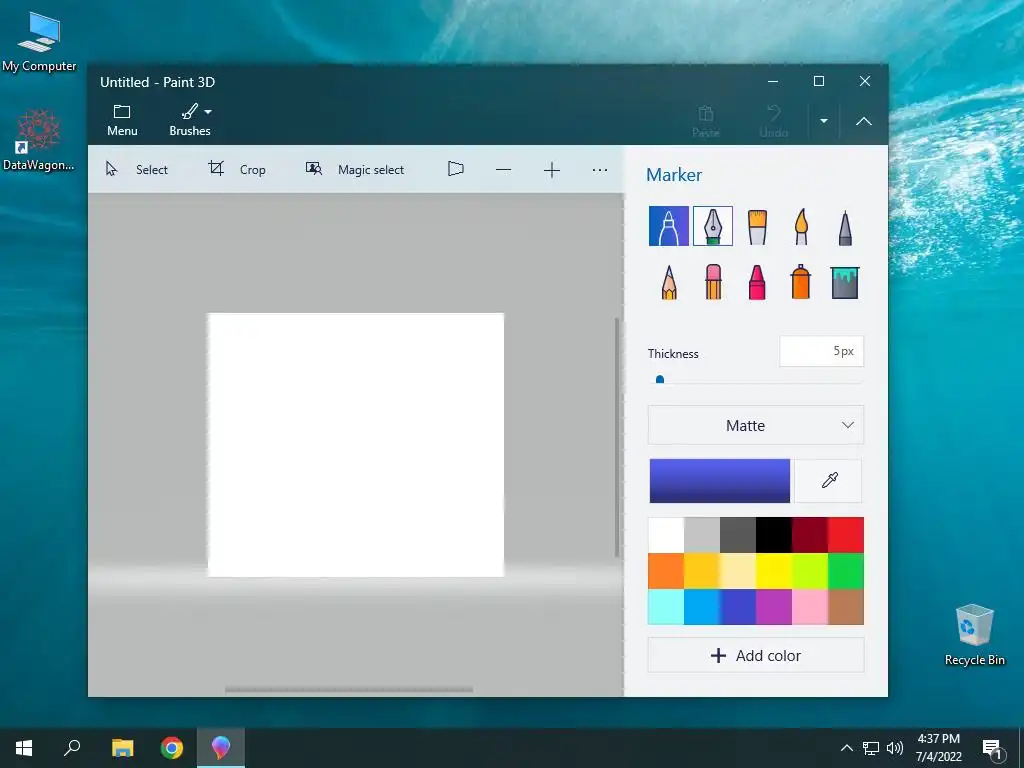Choose the dark red color swatch
The height and width of the screenshot is (768, 1024).
point(810,535)
